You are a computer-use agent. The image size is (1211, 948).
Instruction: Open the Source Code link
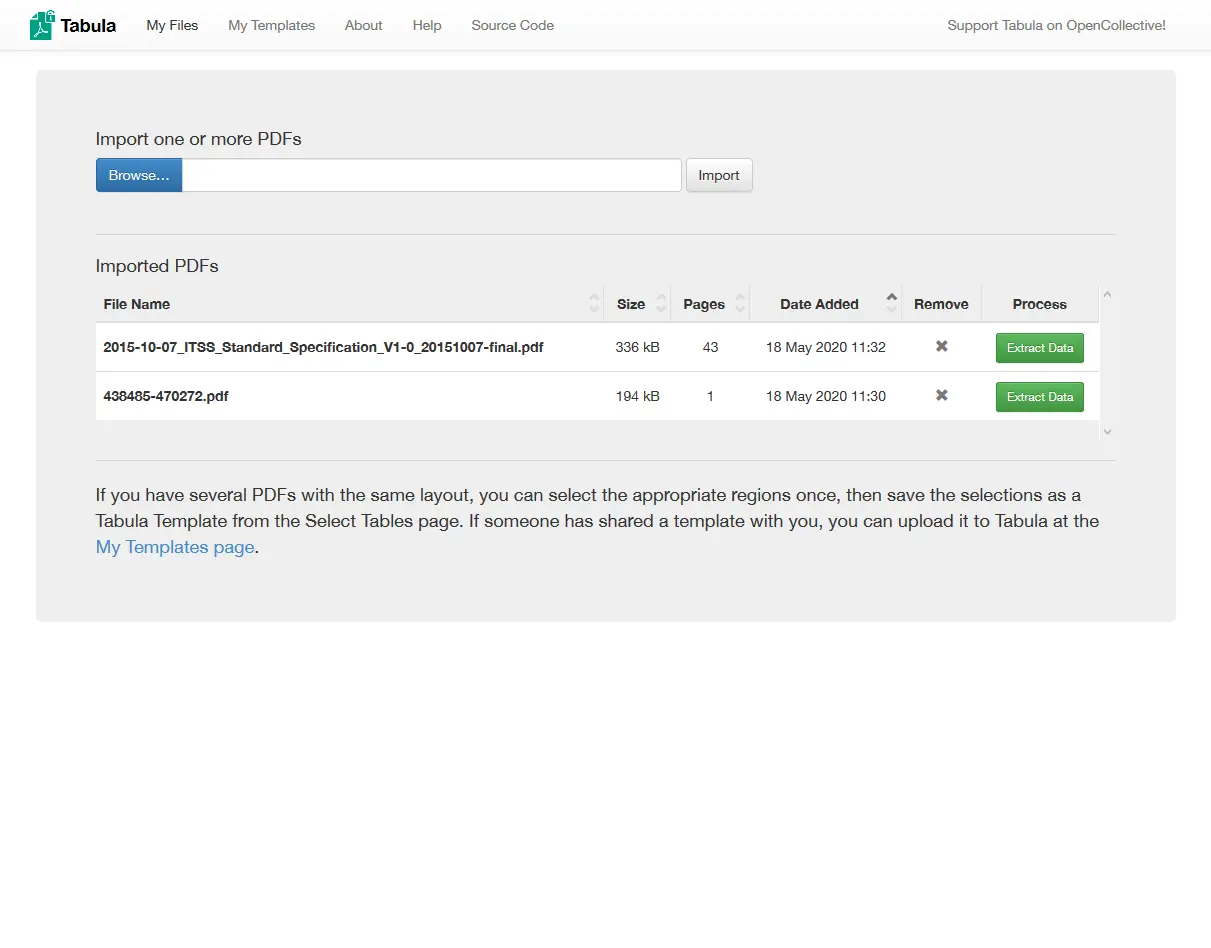[512, 25]
